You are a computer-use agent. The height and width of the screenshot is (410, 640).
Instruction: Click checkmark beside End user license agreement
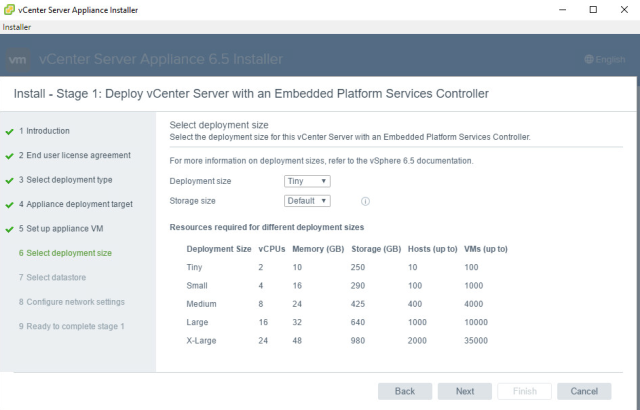[9, 156]
